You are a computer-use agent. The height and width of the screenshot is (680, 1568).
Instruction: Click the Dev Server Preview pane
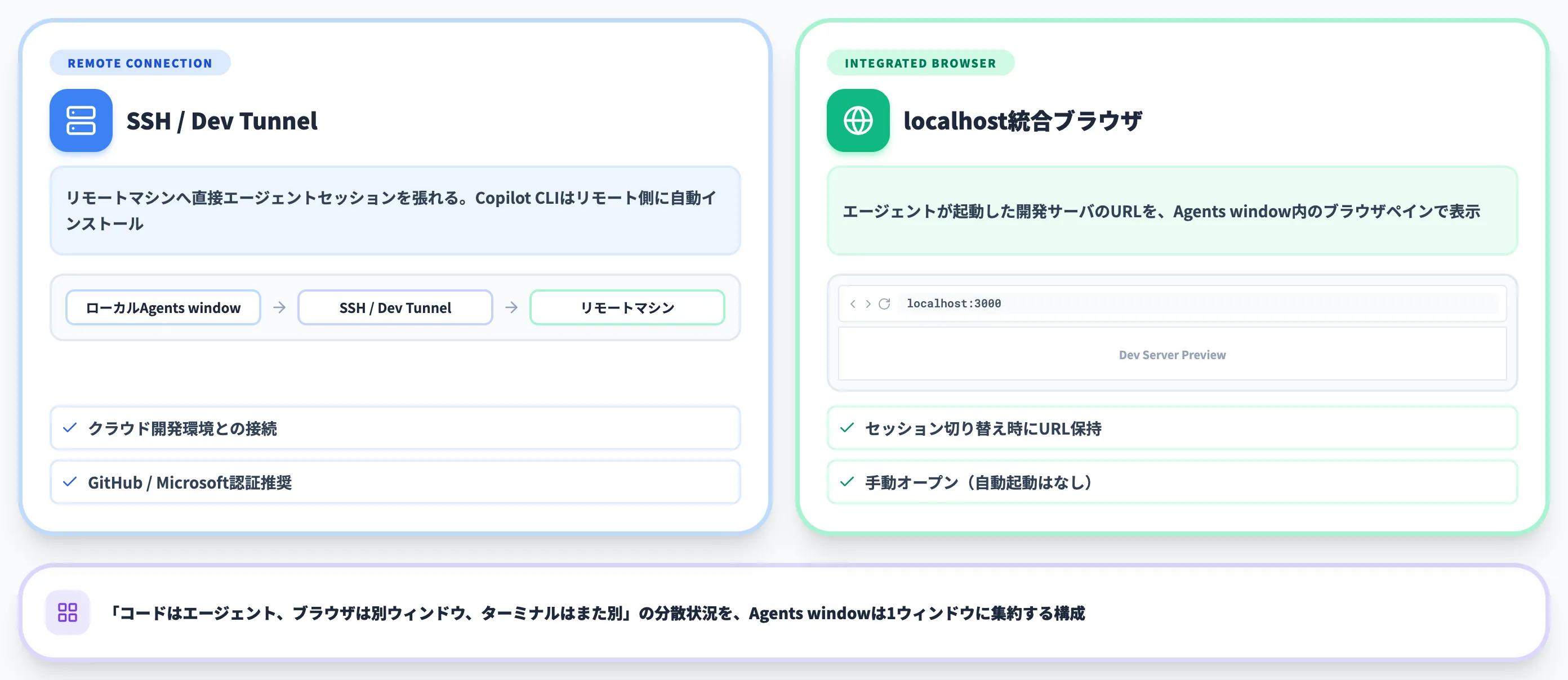(1173, 354)
